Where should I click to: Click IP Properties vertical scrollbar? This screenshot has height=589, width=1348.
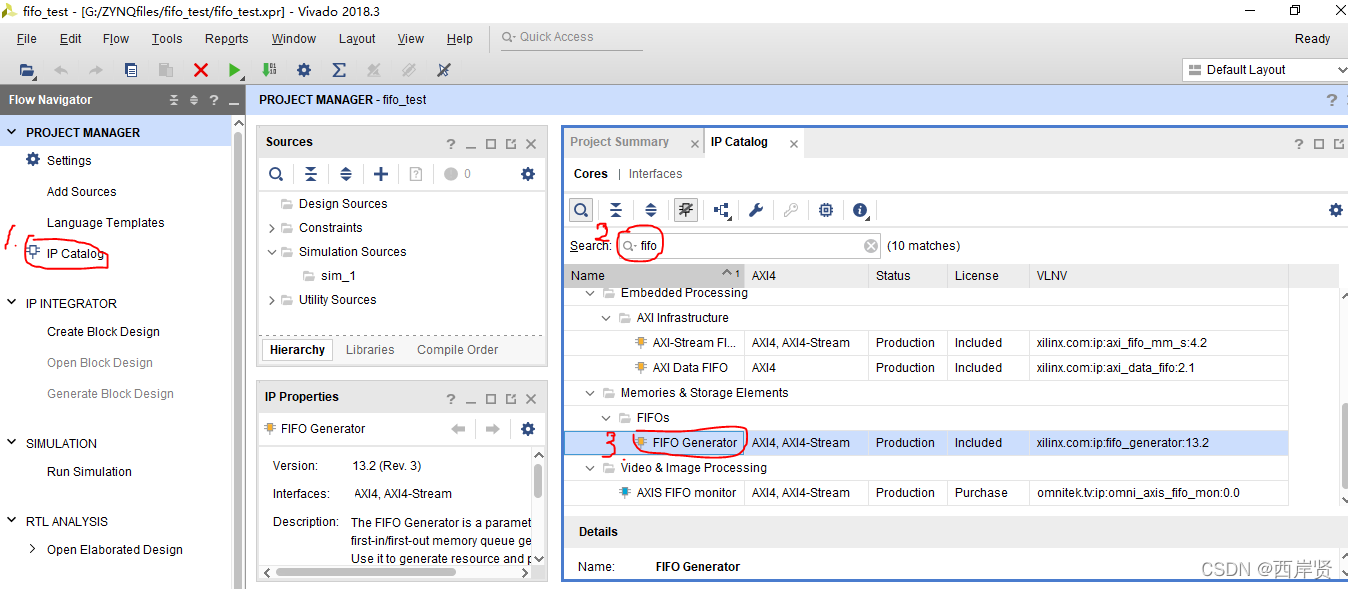(538, 480)
